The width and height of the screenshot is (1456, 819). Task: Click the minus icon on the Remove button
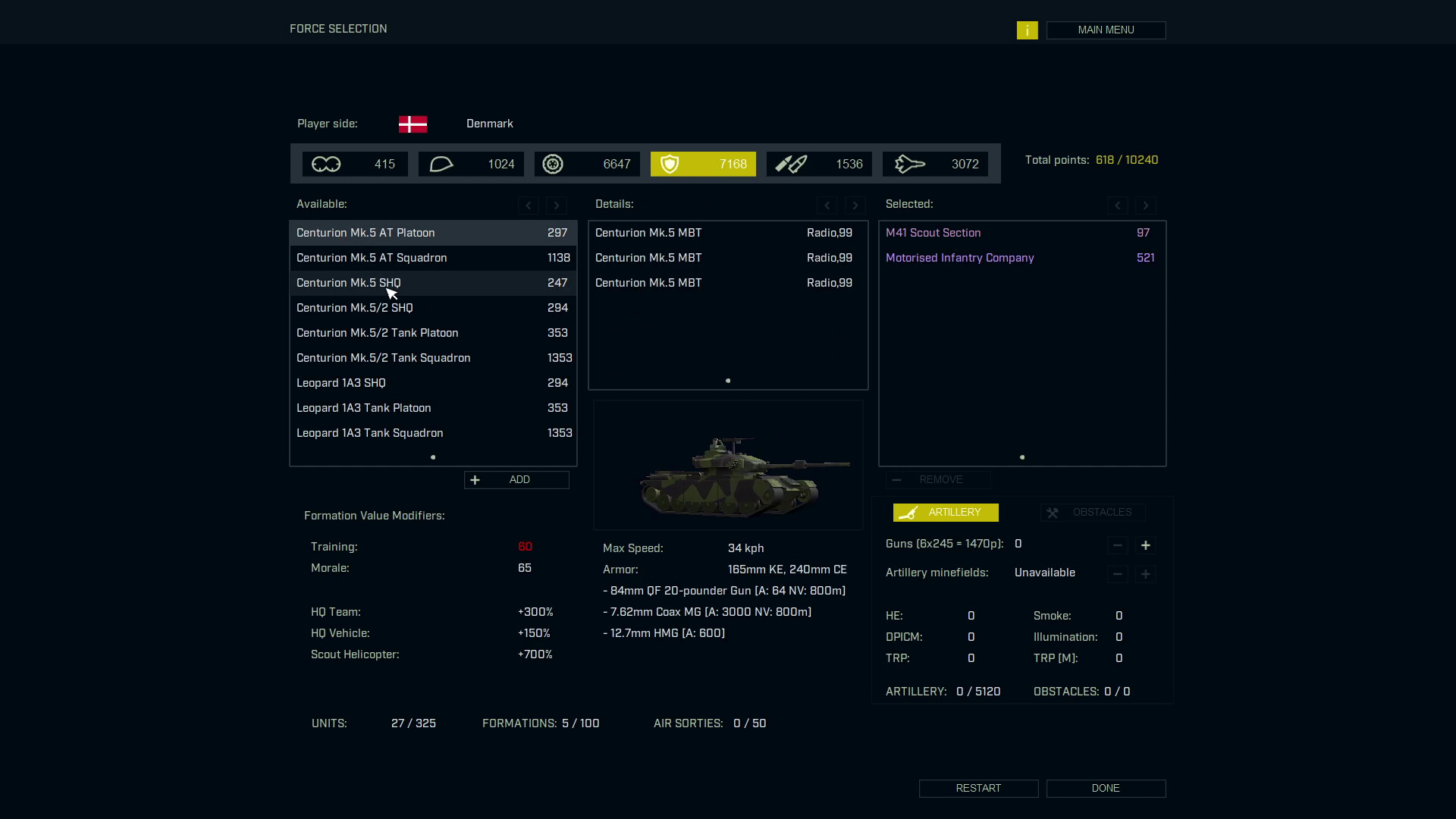898,480
